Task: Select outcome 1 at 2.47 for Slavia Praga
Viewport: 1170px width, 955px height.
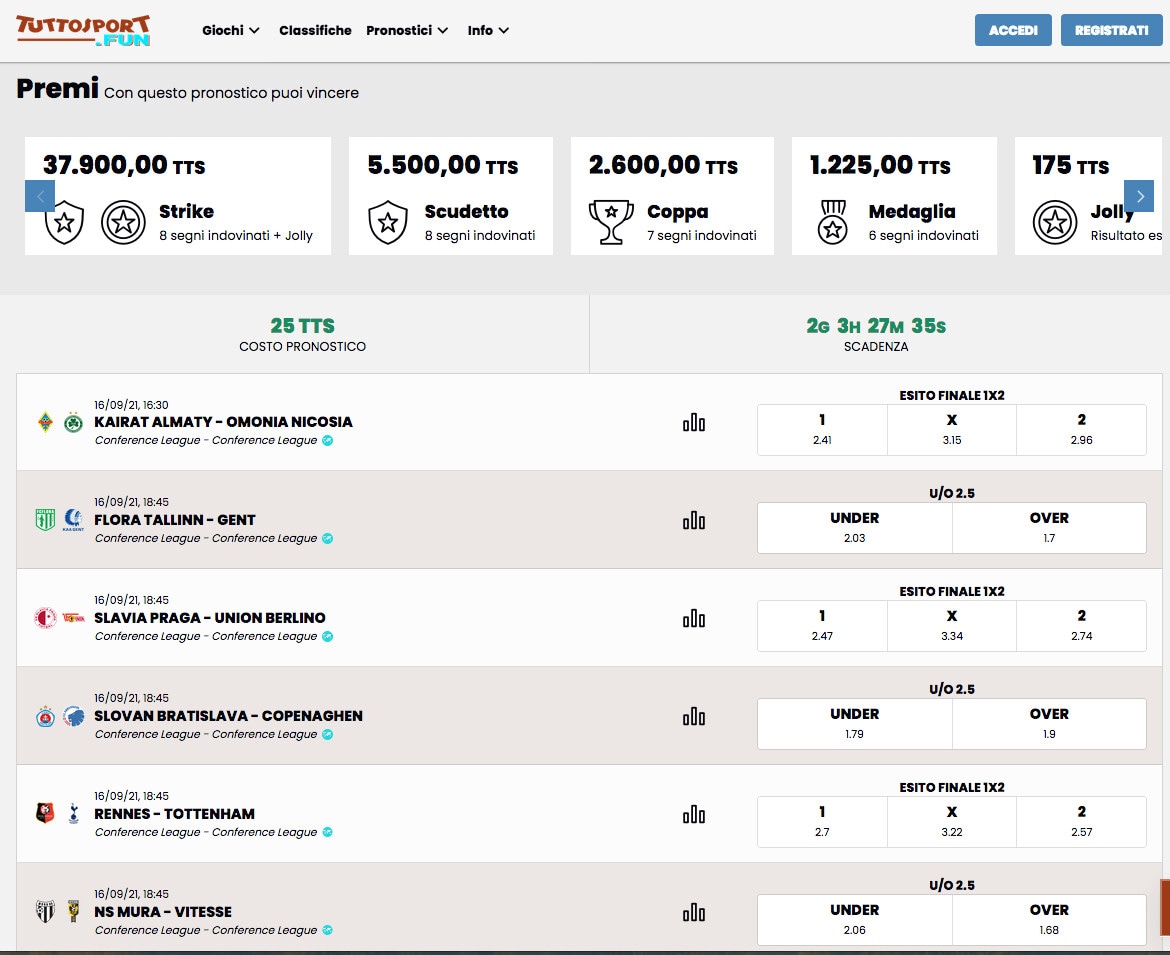Action: (822, 625)
